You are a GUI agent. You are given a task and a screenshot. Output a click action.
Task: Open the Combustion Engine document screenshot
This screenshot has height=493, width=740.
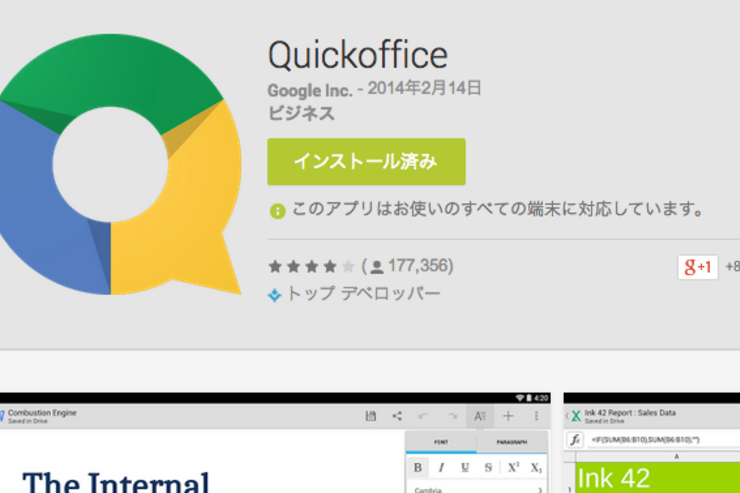275,443
